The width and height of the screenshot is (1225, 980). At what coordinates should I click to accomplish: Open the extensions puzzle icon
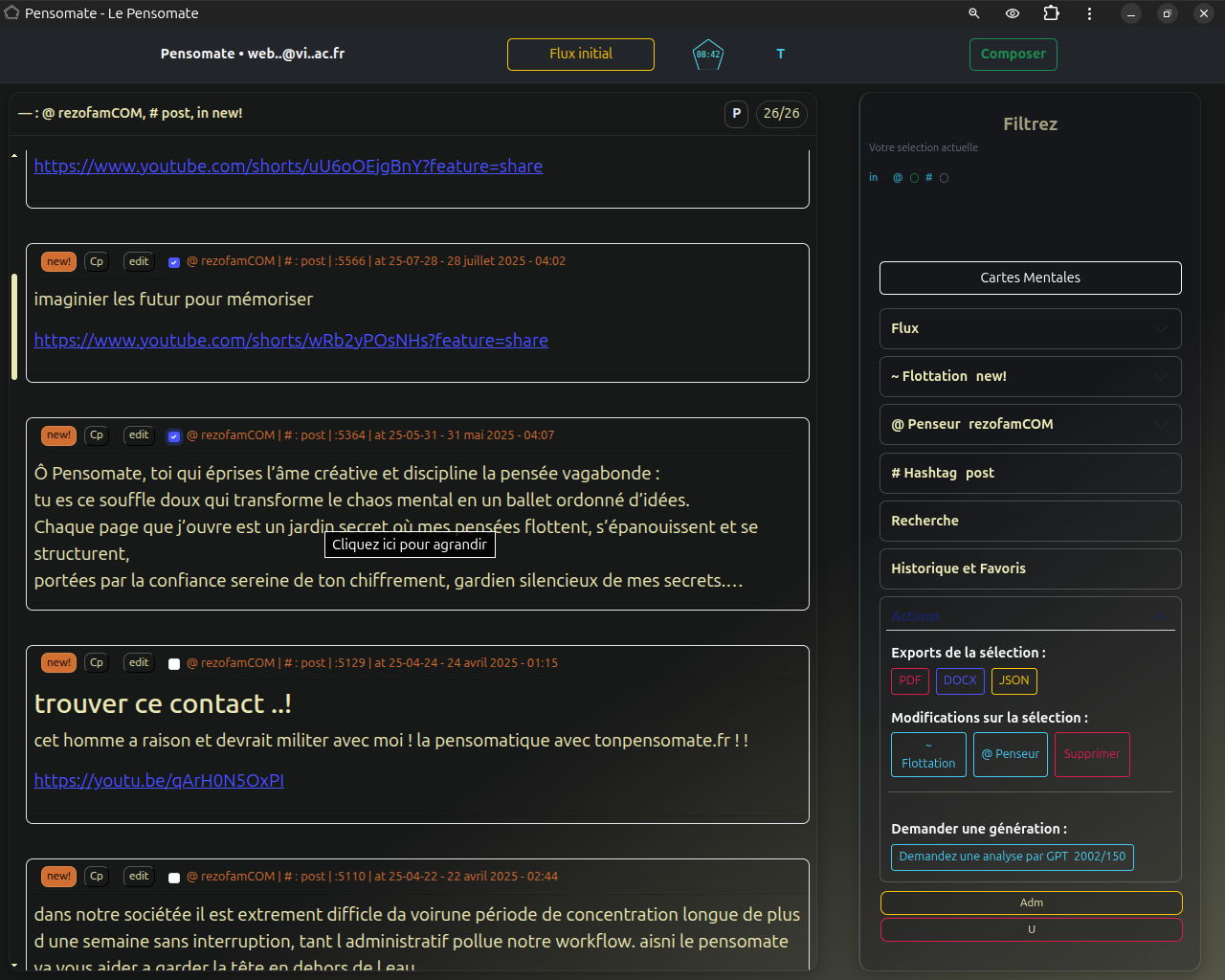point(1051,13)
